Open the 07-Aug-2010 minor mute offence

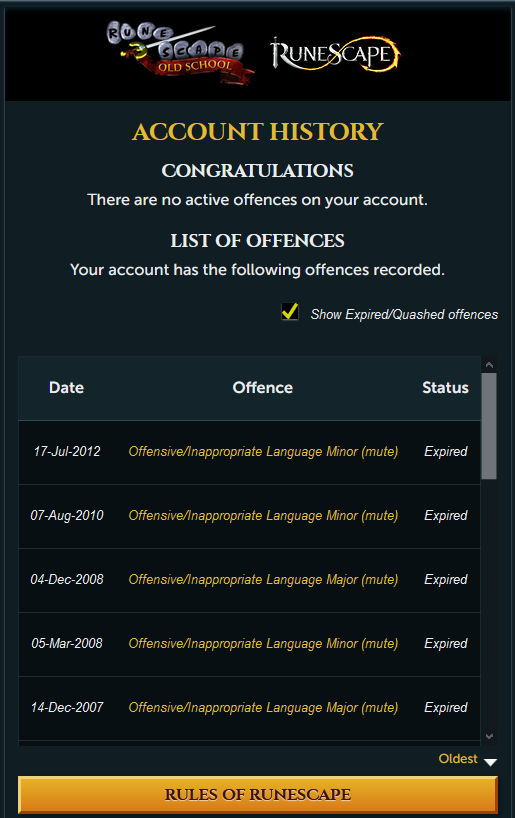(x=263, y=515)
